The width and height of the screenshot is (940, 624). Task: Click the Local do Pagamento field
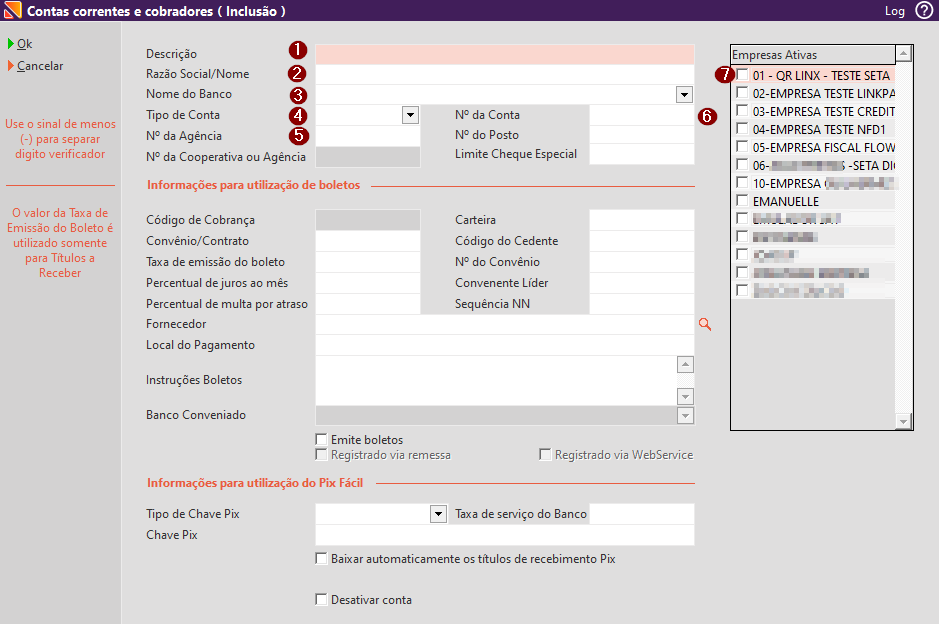pyautogui.click(x=505, y=345)
